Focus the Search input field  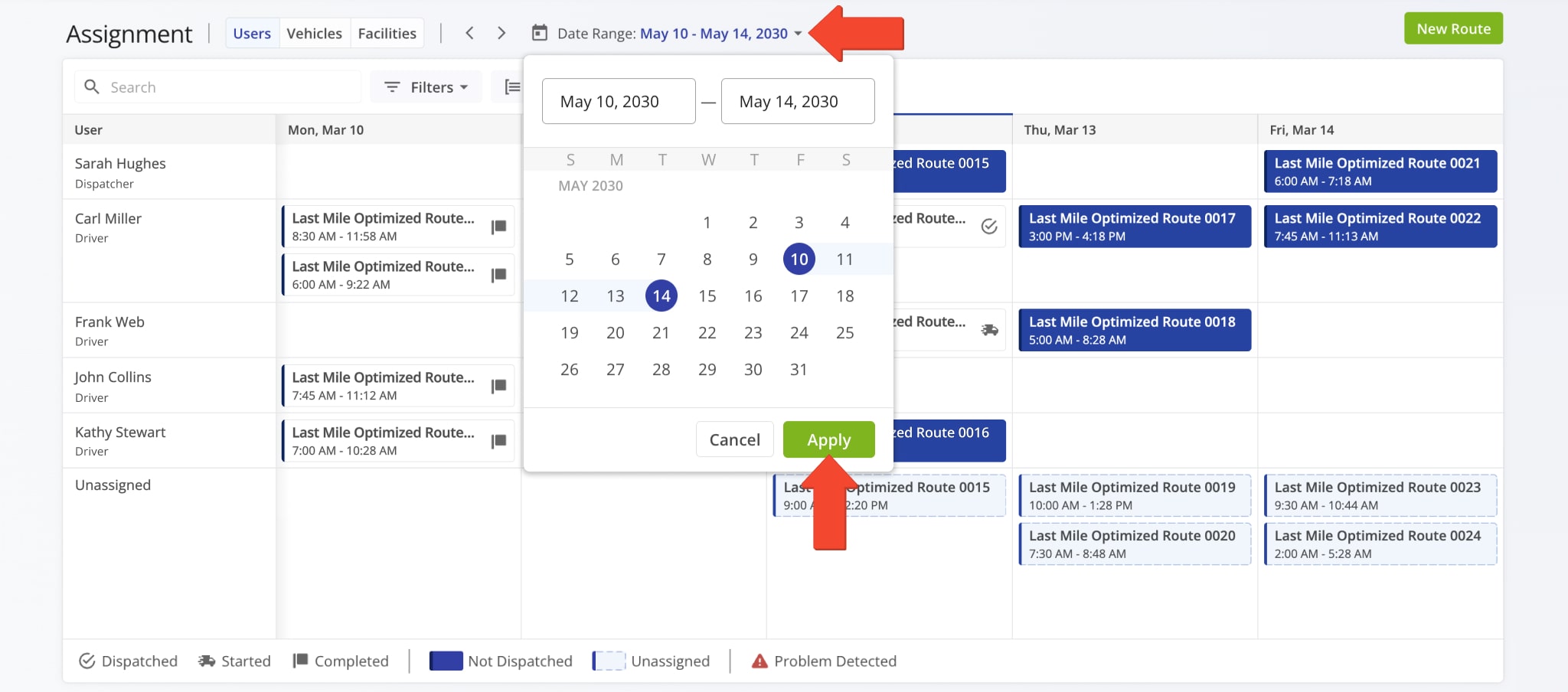(217, 86)
